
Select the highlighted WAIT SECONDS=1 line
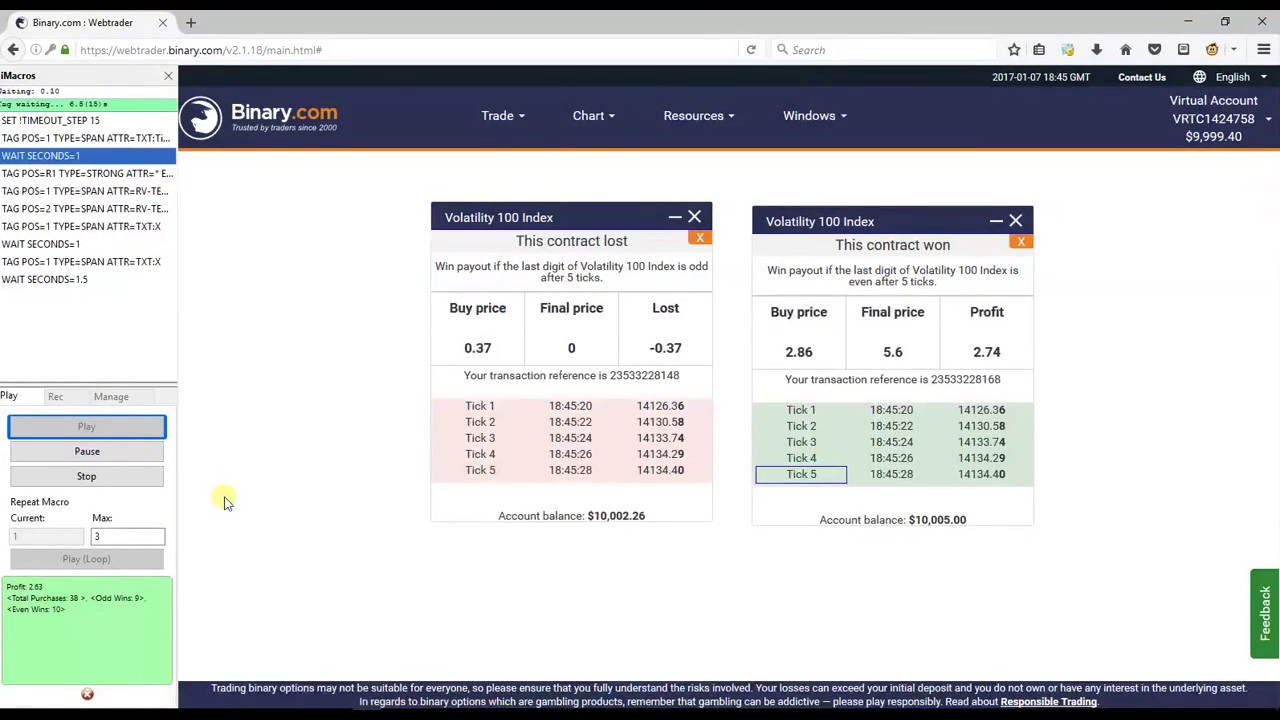pyautogui.click(x=88, y=156)
